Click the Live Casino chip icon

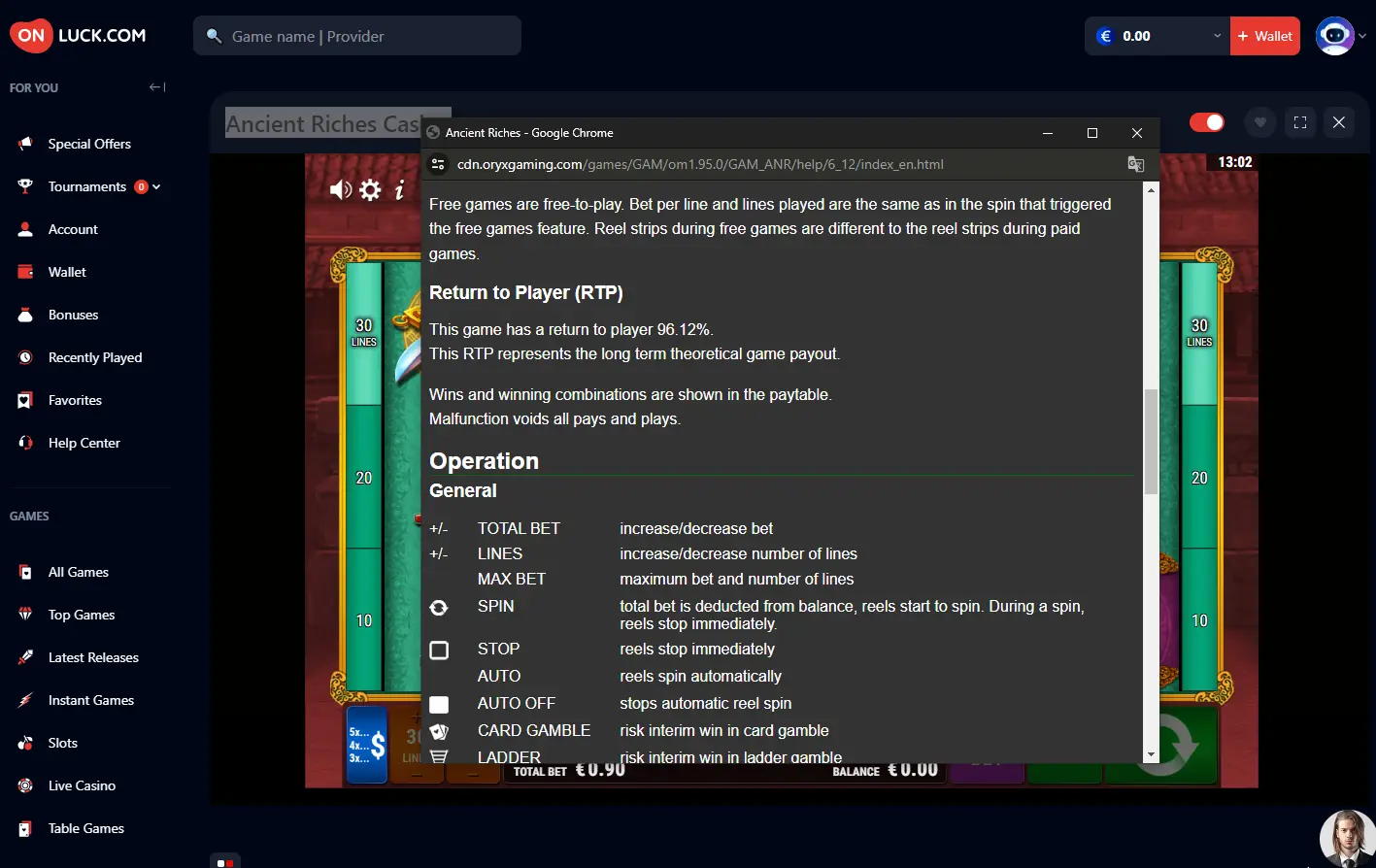pyautogui.click(x=26, y=785)
